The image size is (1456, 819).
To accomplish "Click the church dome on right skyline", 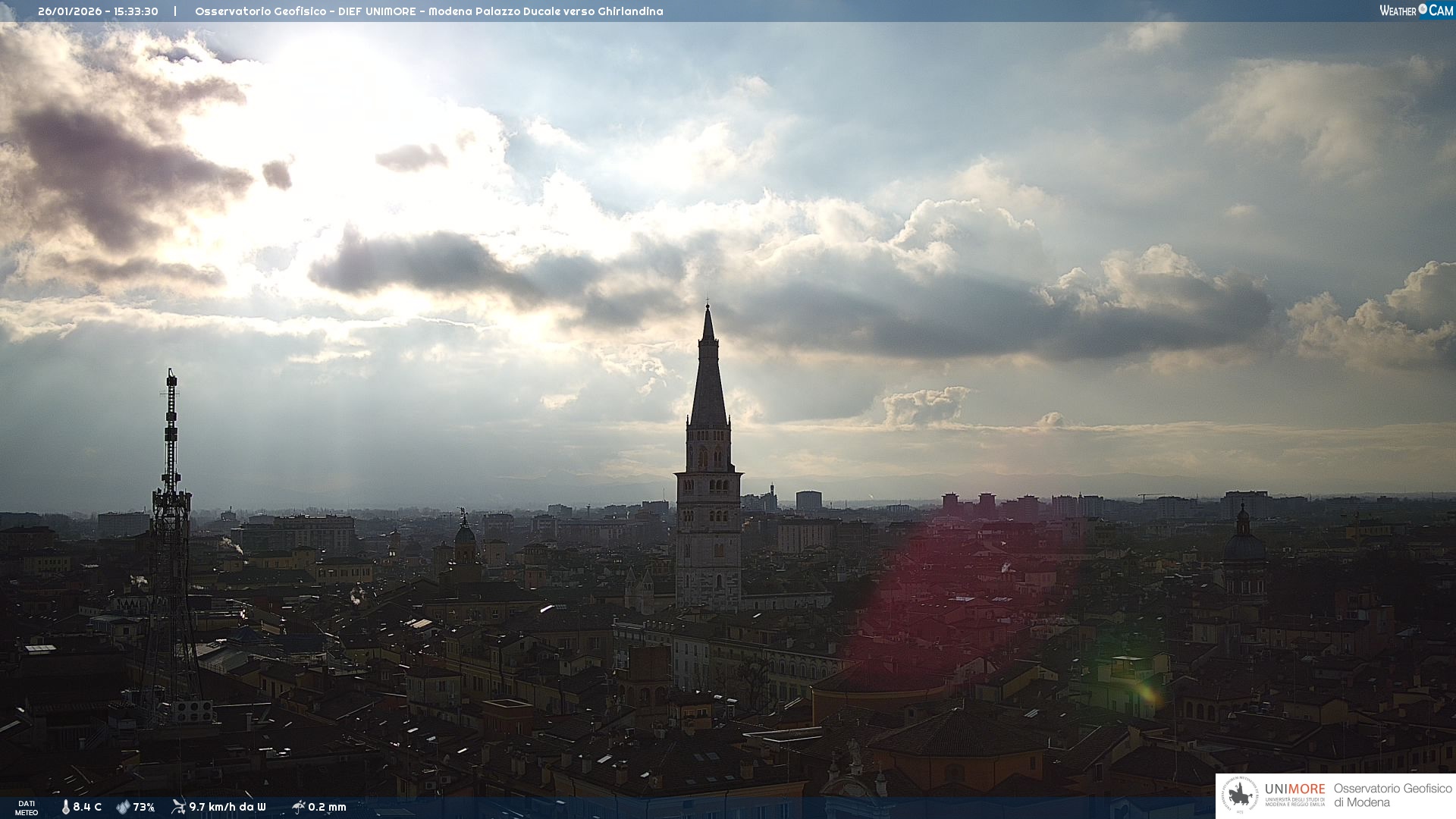I will pos(1244,546).
